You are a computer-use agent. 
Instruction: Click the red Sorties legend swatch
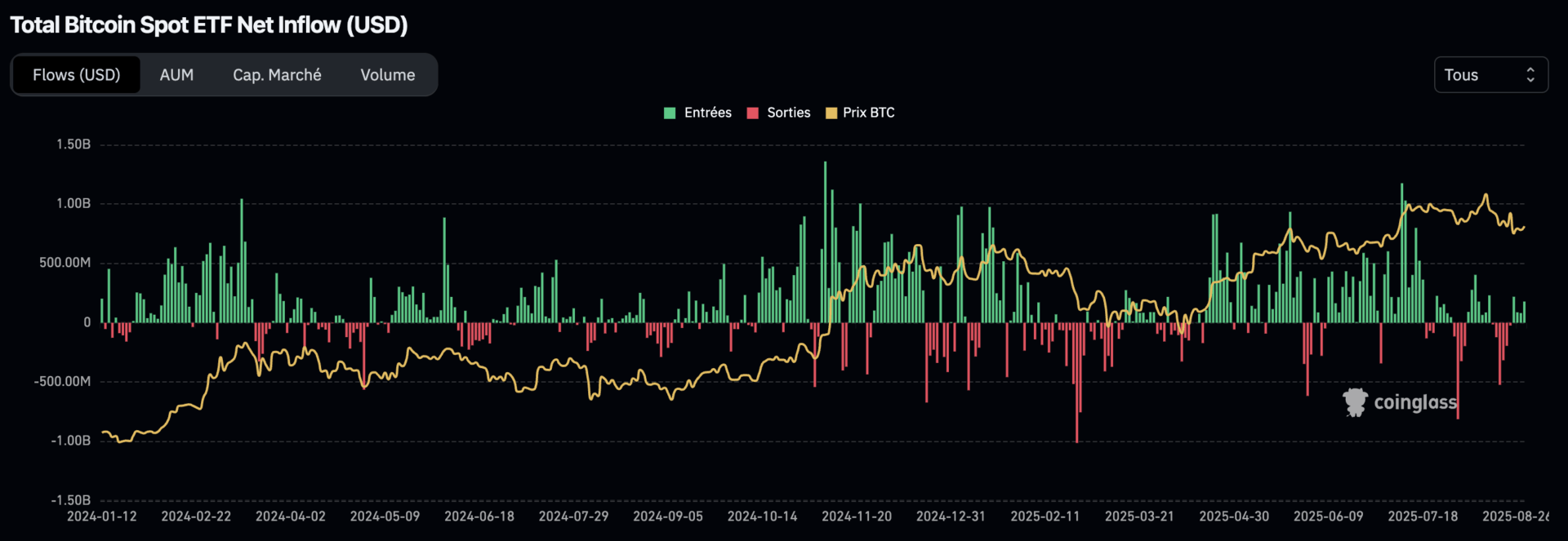tap(752, 113)
